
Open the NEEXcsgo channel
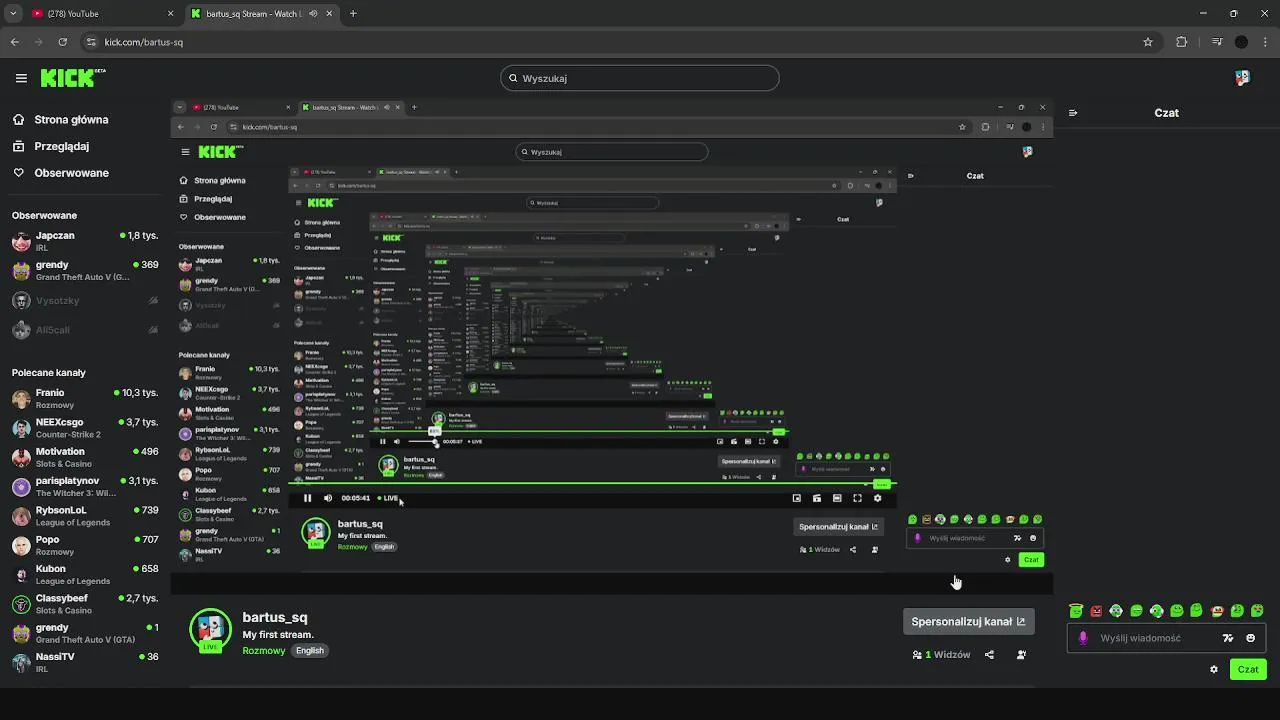pyautogui.click(x=85, y=428)
